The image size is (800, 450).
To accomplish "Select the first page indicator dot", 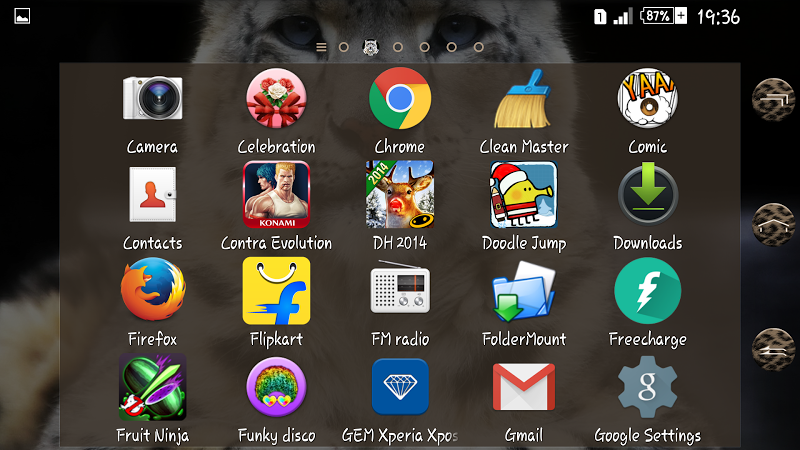I will (344, 47).
